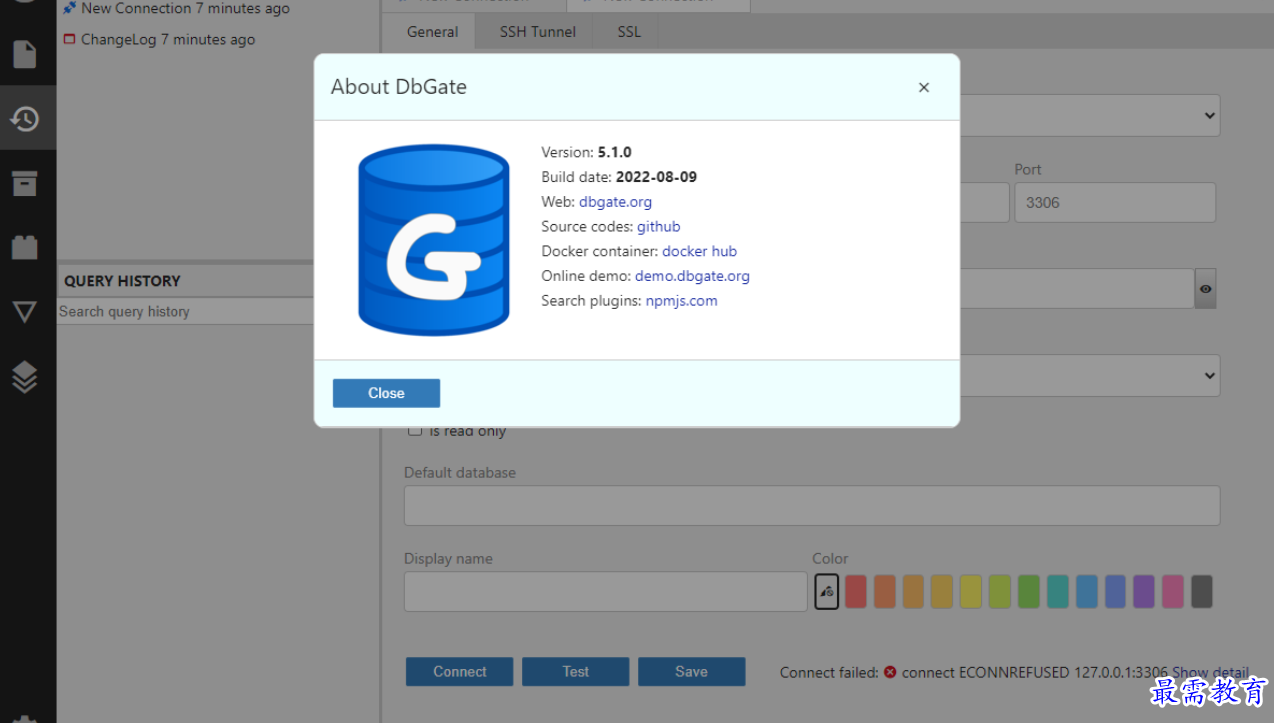This screenshot has height=723, width=1274.
Task: Click the Close button in About dialog
Action: pyautogui.click(x=386, y=393)
